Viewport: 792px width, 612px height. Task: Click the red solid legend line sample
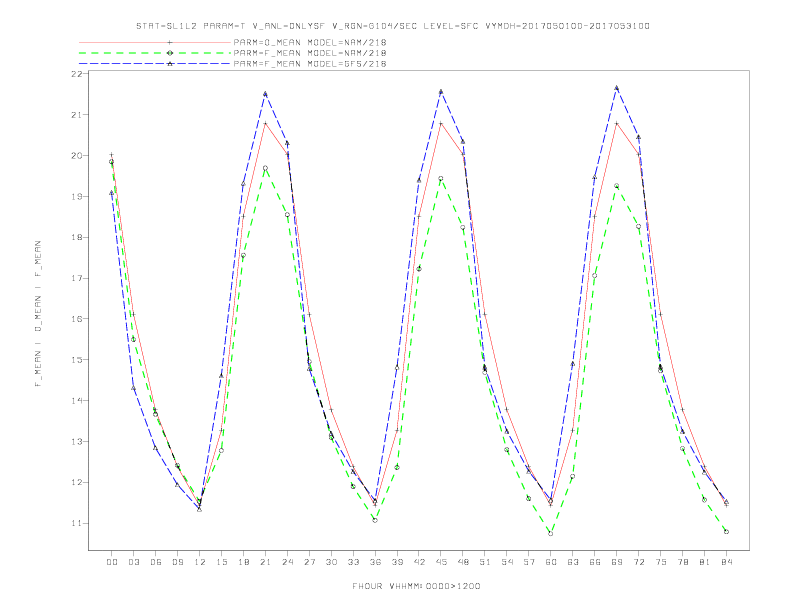tap(155, 42)
